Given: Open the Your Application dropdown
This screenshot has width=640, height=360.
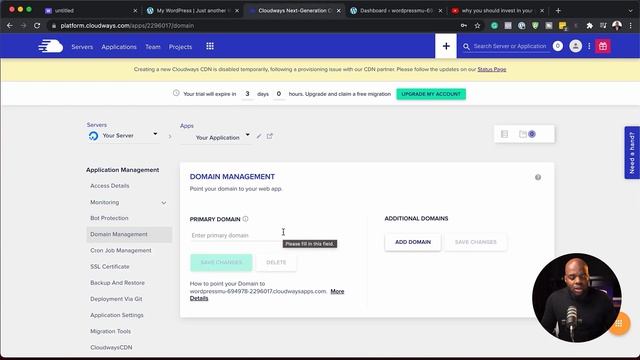Looking at the screenshot, I should click(x=216, y=137).
